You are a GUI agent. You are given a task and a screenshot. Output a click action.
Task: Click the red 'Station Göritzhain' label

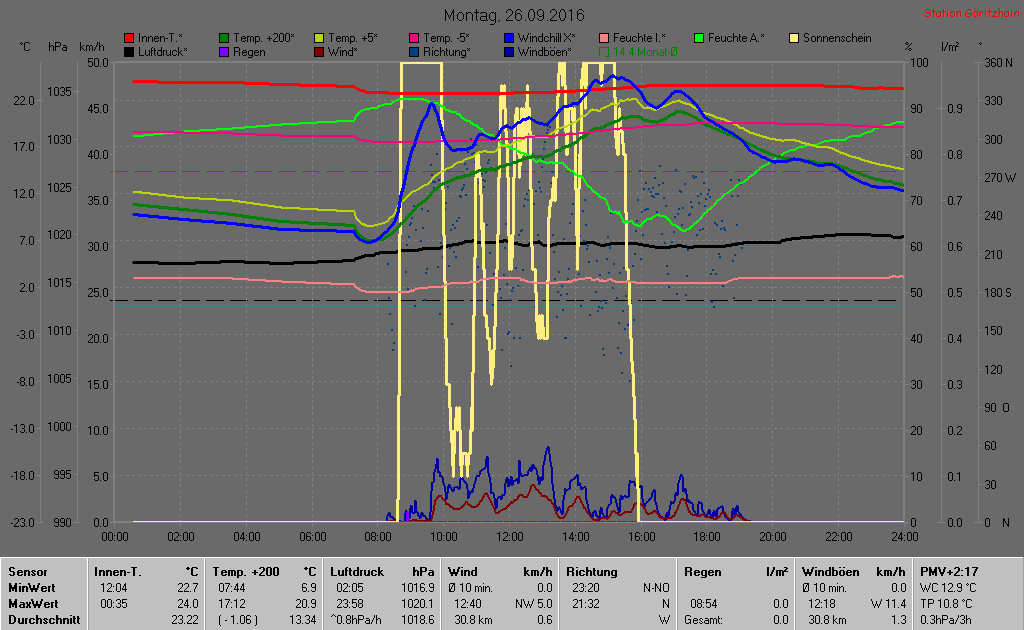pyautogui.click(x=972, y=13)
